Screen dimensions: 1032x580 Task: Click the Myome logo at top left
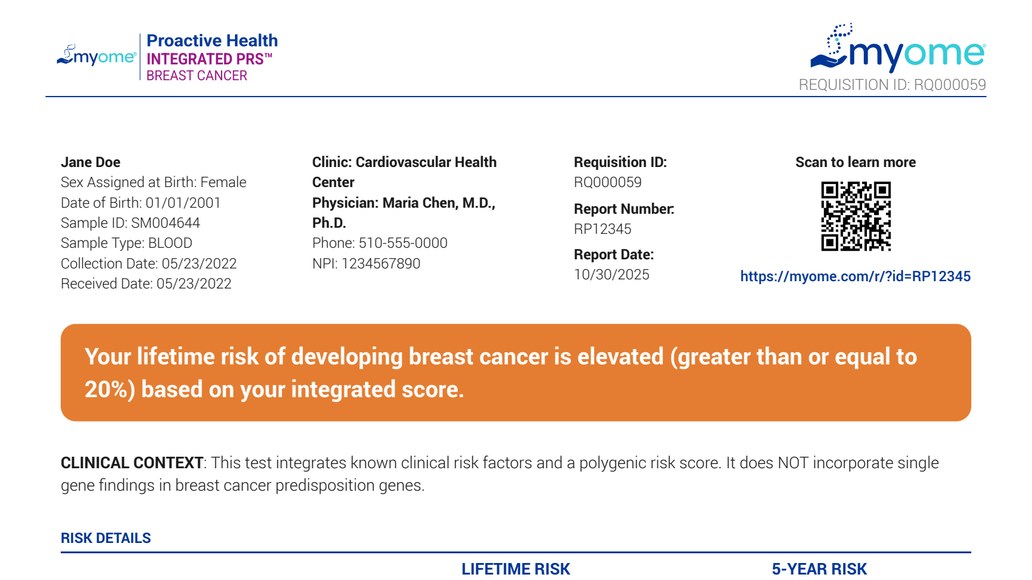96,57
